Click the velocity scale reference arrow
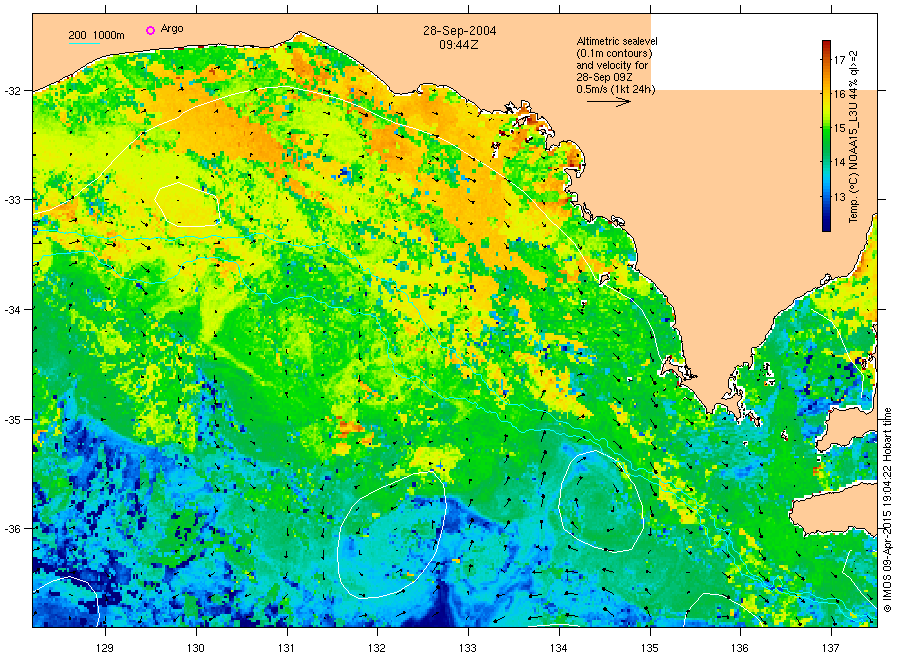 [609, 102]
